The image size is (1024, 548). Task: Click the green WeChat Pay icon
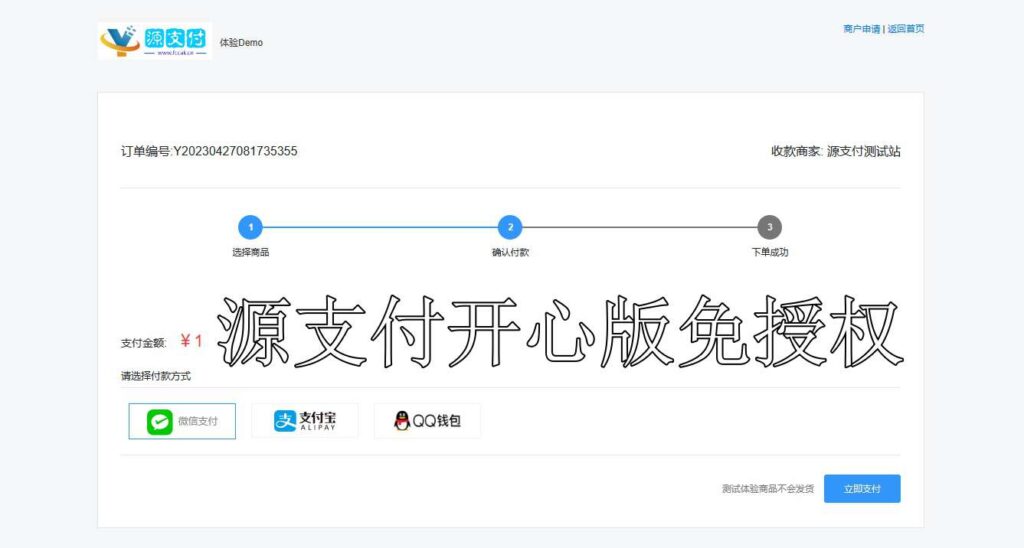coord(159,422)
